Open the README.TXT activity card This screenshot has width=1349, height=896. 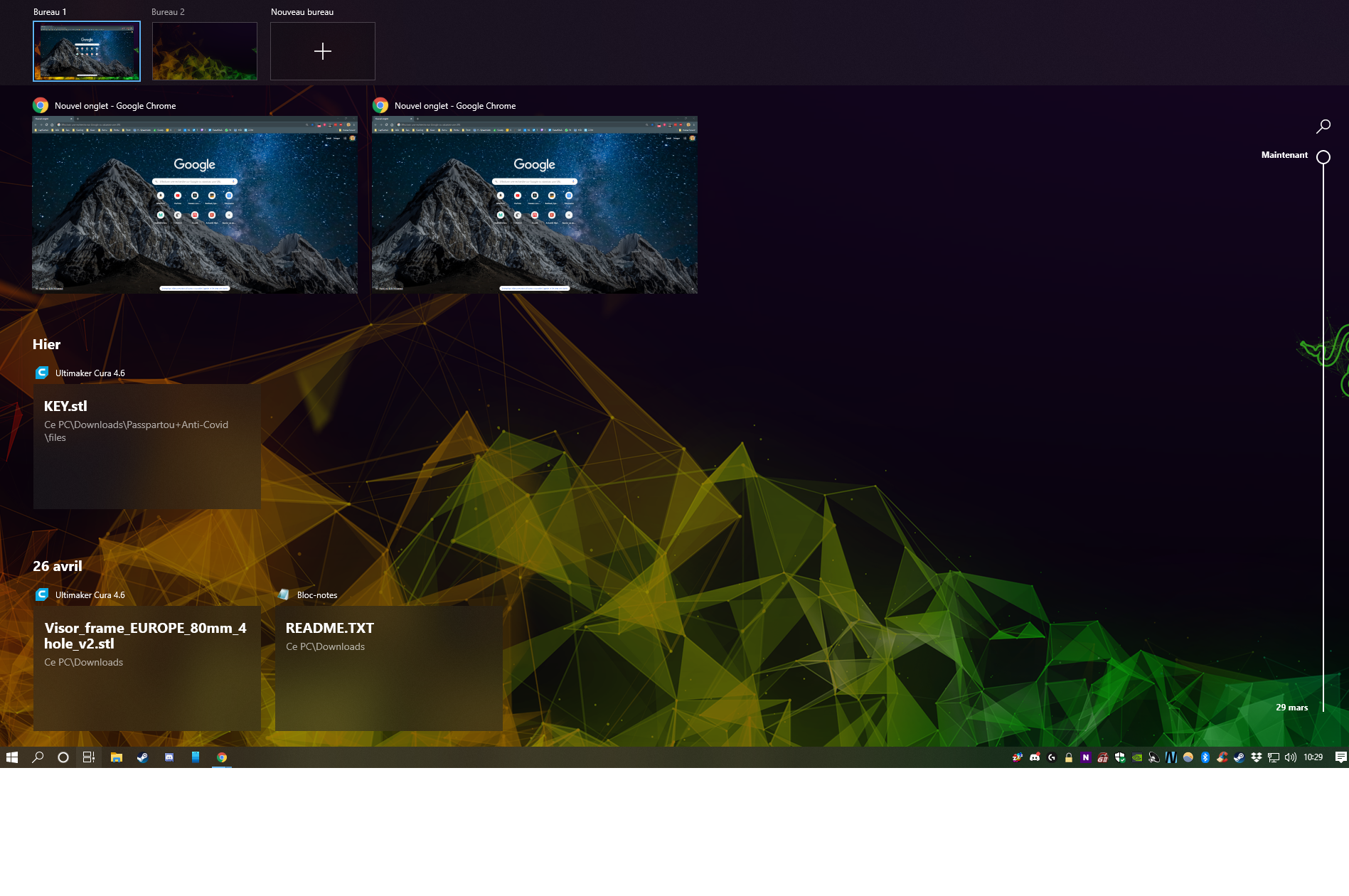pos(389,668)
